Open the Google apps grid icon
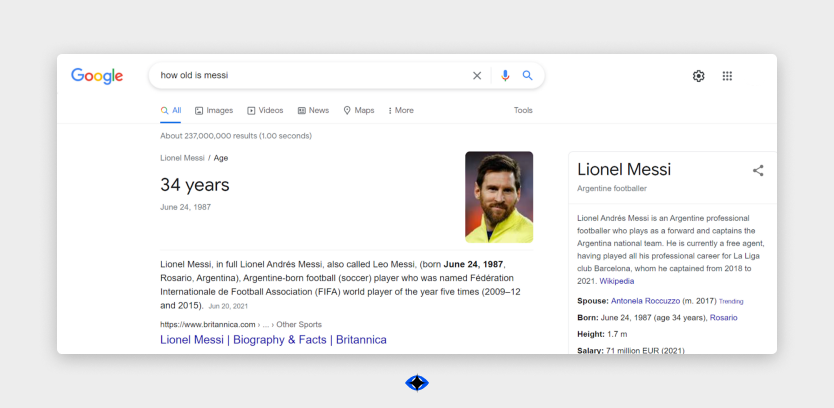 (727, 76)
